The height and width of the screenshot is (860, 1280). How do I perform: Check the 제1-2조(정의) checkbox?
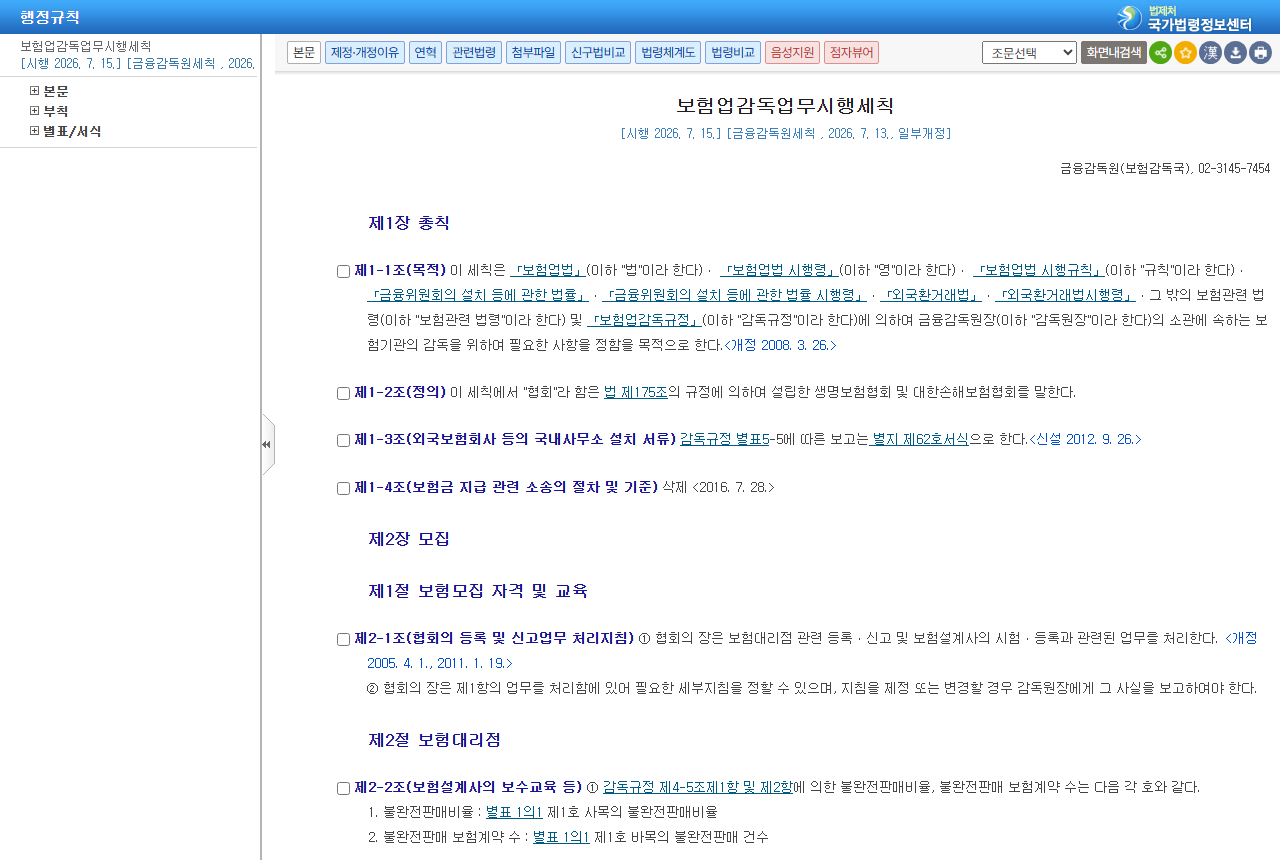coord(343,393)
